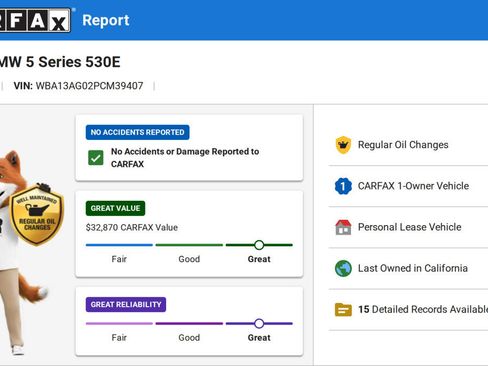Click the value slider knob at Great
The image size is (488, 366).
tap(259, 245)
